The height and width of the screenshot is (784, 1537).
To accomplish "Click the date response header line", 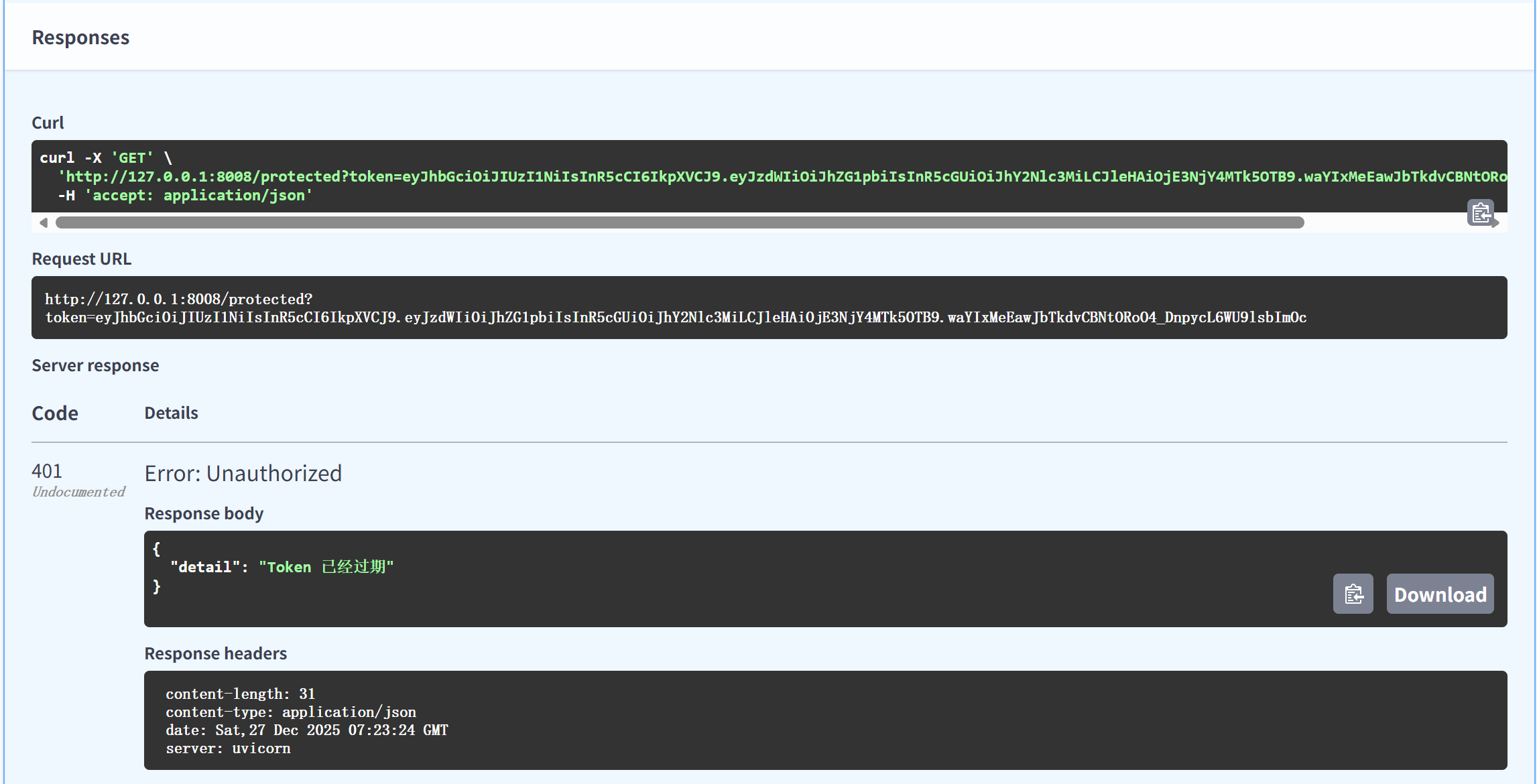I will [307, 730].
